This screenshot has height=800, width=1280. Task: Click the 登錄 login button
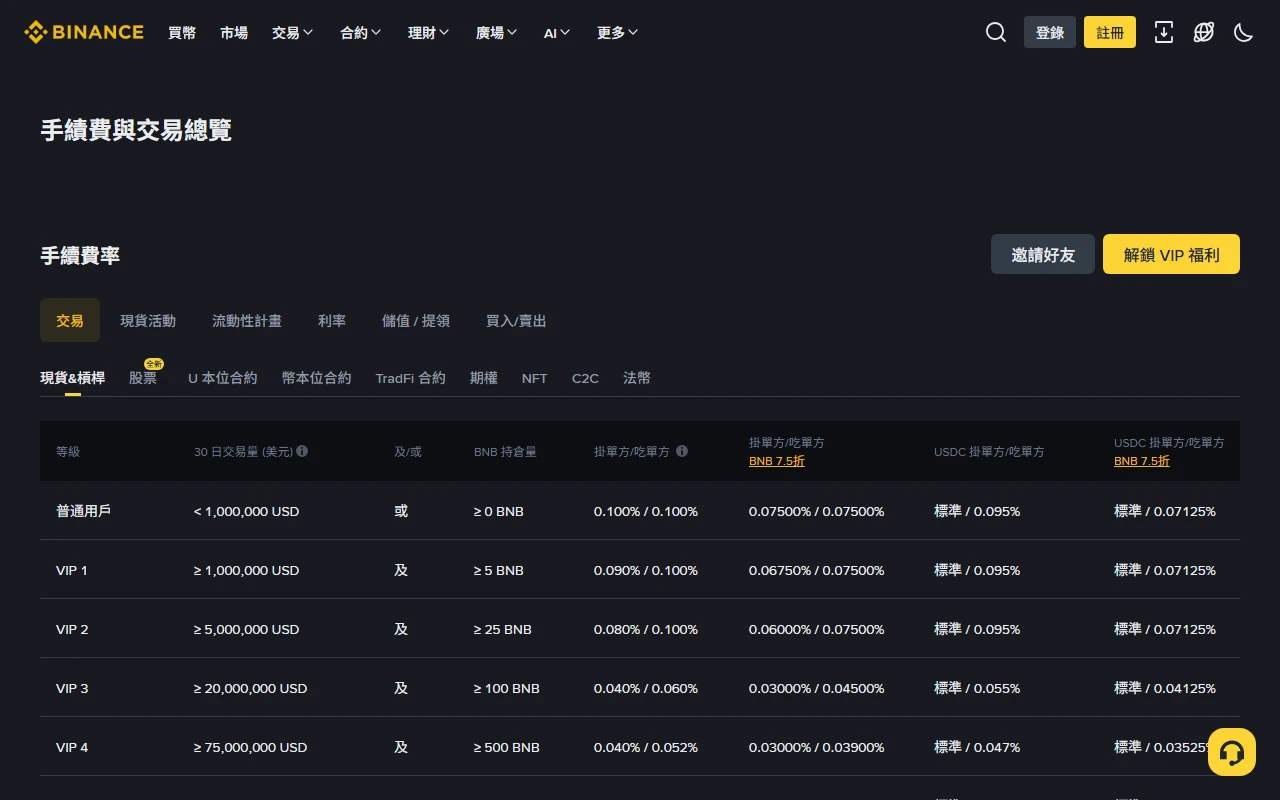click(x=1050, y=32)
